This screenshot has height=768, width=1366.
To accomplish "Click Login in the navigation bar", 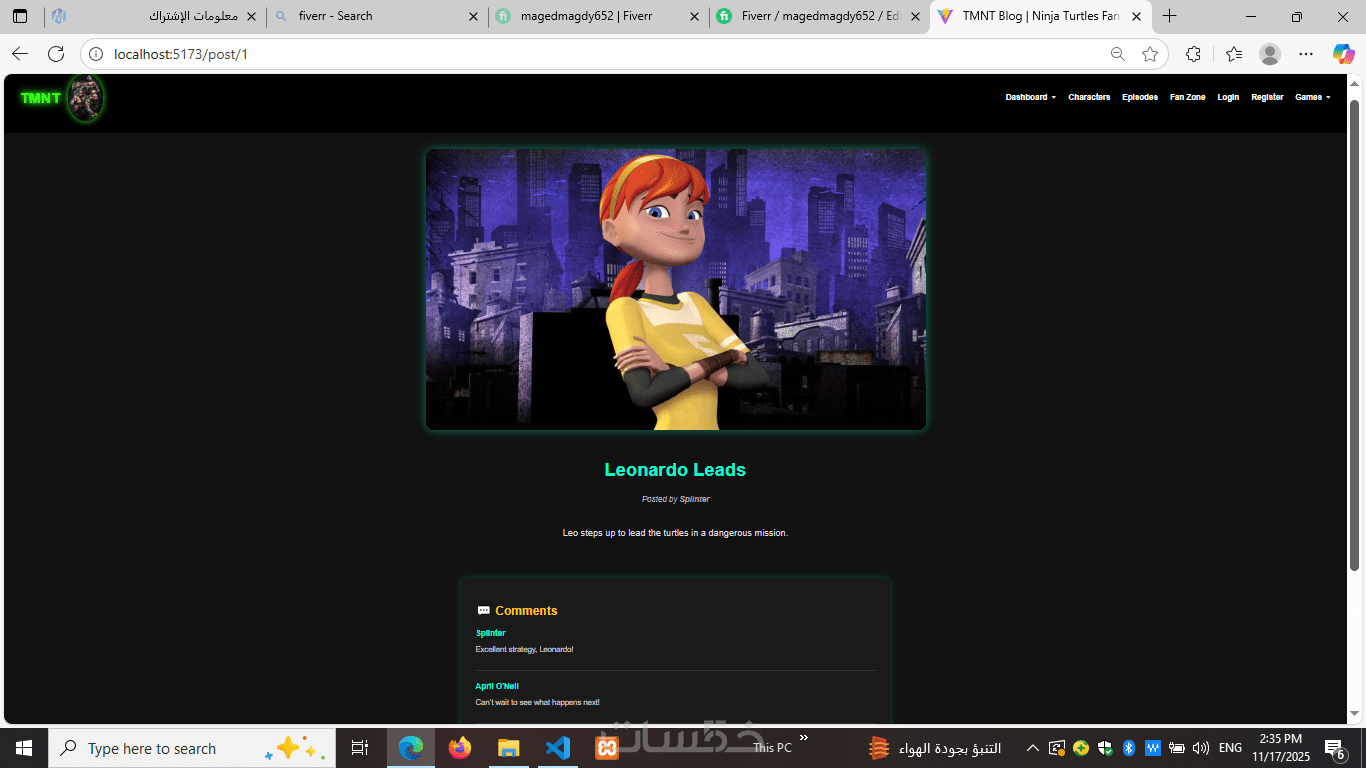I will pos(1228,98).
